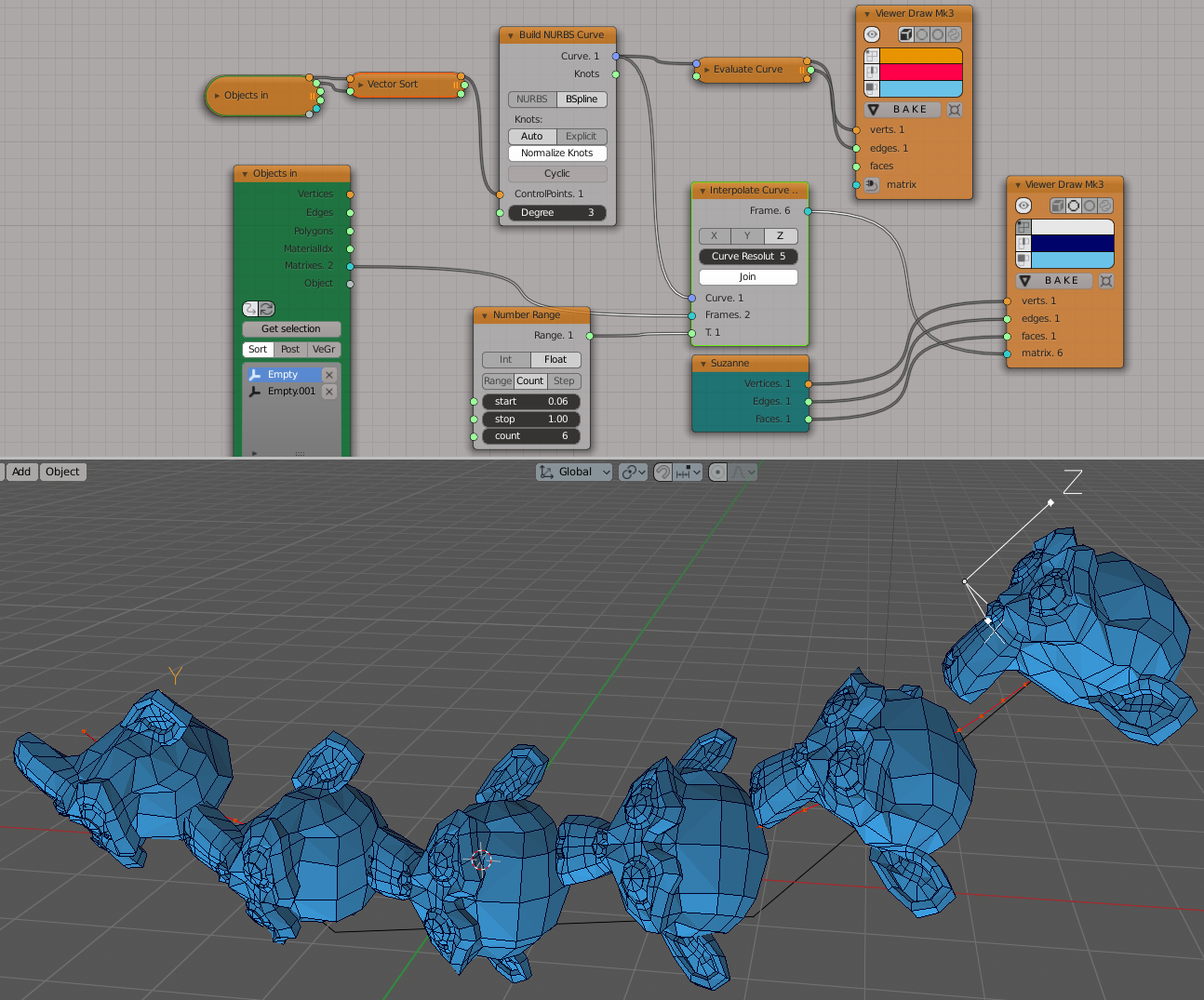Remove Empty.001 from the object list
This screenshot has width=1204, height=1000.
click(328, 392)
